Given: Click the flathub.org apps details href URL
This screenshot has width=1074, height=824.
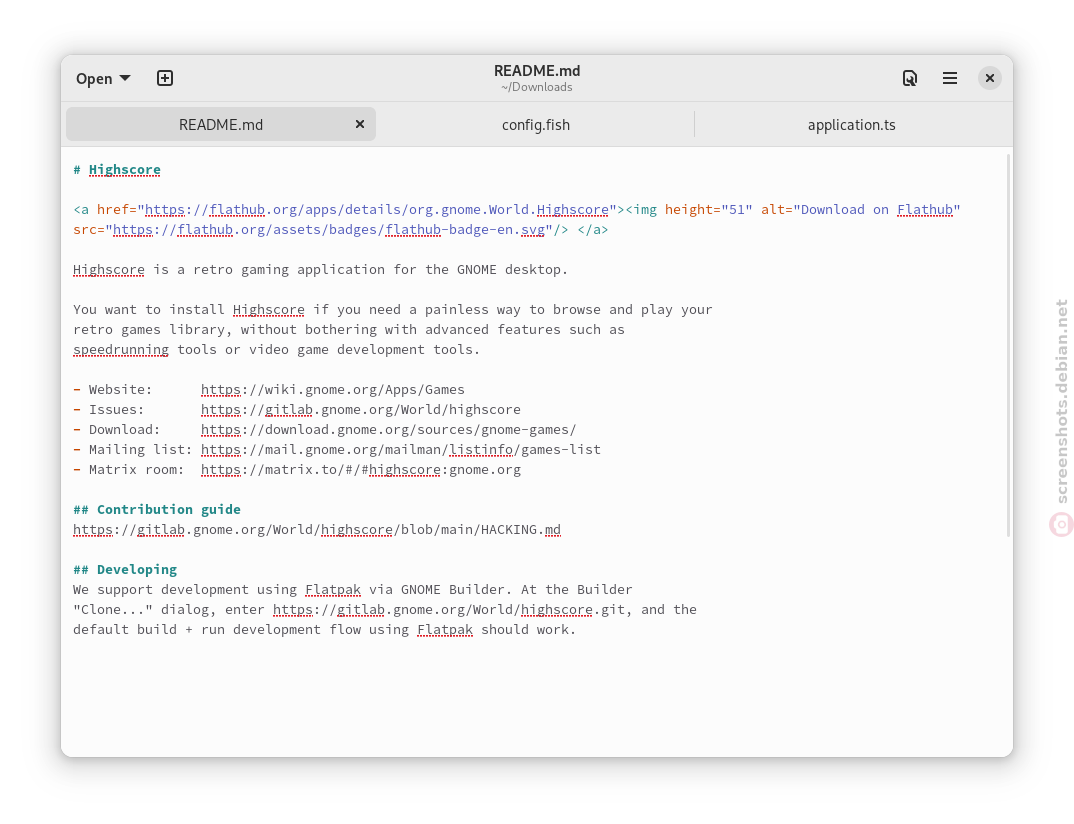Looking at the screenshot, I should coord(377,210).
